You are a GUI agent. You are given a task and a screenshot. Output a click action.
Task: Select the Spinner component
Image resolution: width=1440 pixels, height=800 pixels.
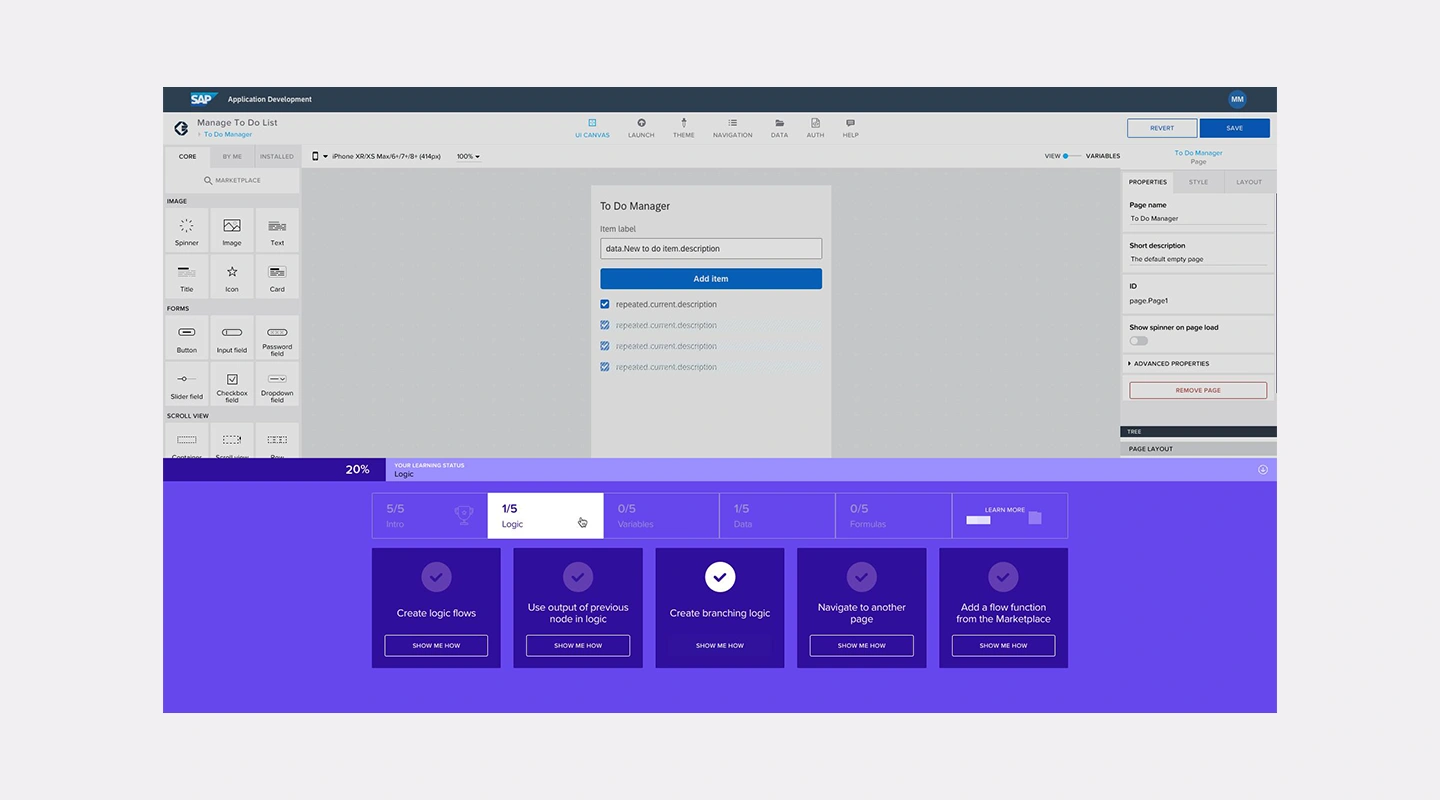click(x=187, y=229)
